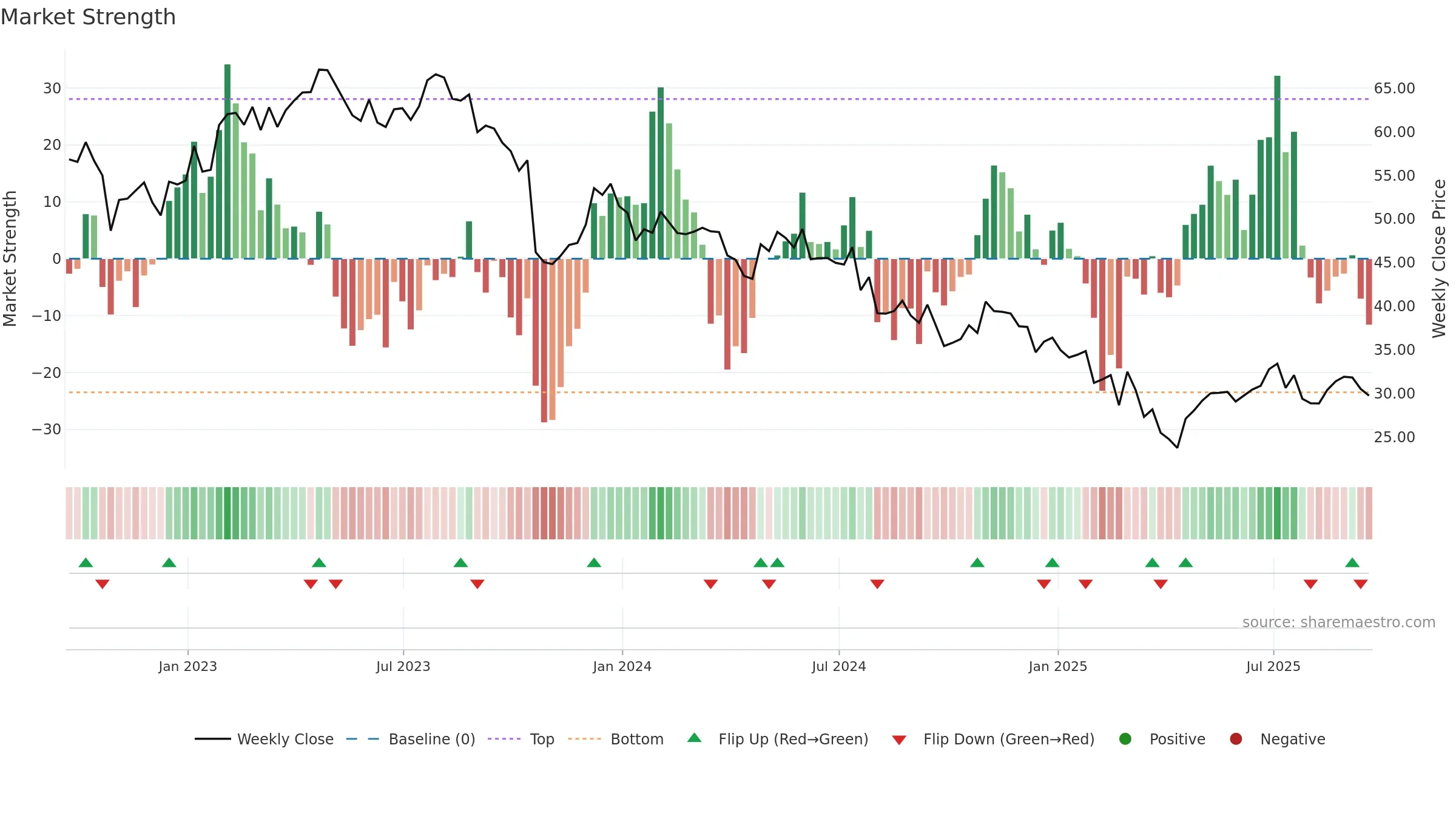The width and height of the screenshot is (1456, 819).
Task: Click green flip-up marker just before Jan 2023
Action: click(x=169, y=562)
